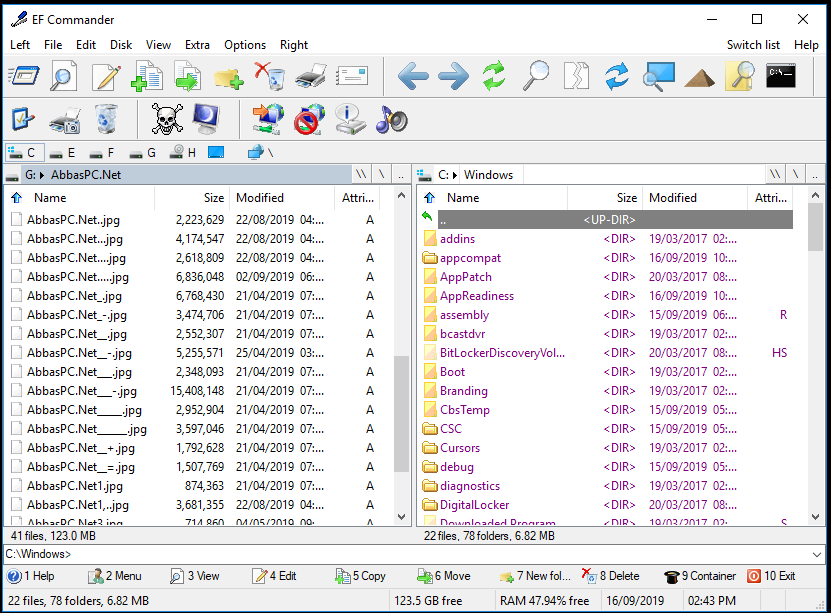
Task: Click the 3 View function key button
Action: click(195, 576)
